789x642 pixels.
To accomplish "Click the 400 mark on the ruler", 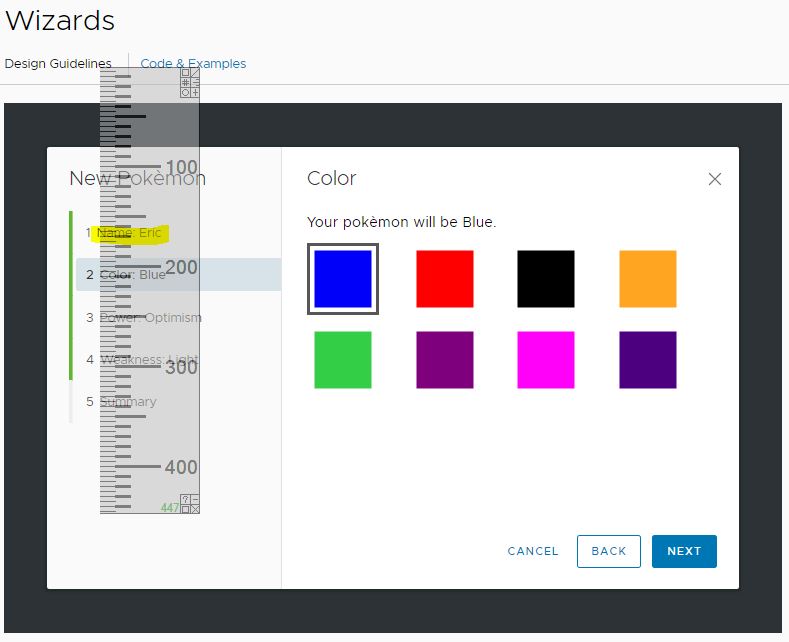I will (181, 467).
